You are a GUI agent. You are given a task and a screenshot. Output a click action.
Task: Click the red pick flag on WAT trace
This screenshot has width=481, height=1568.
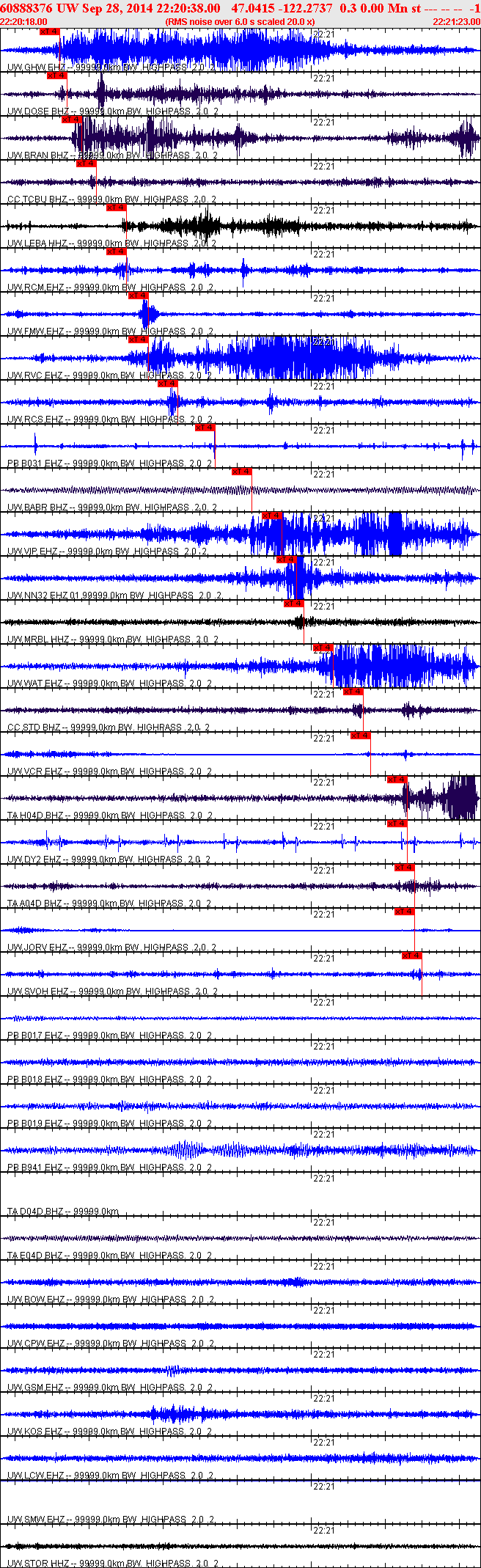(323, 648)
